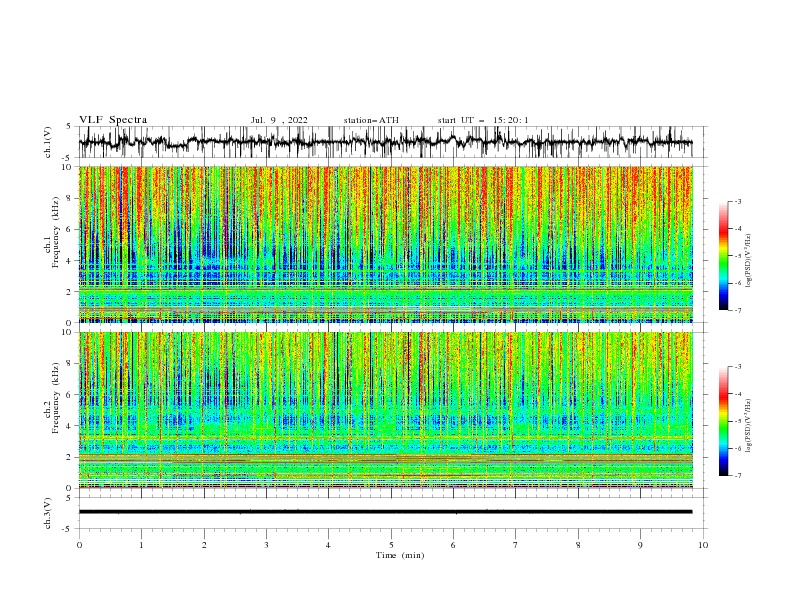Click the 'start UT = 15:20:1' text
This screenshot has height=612, width=792.
483,120
